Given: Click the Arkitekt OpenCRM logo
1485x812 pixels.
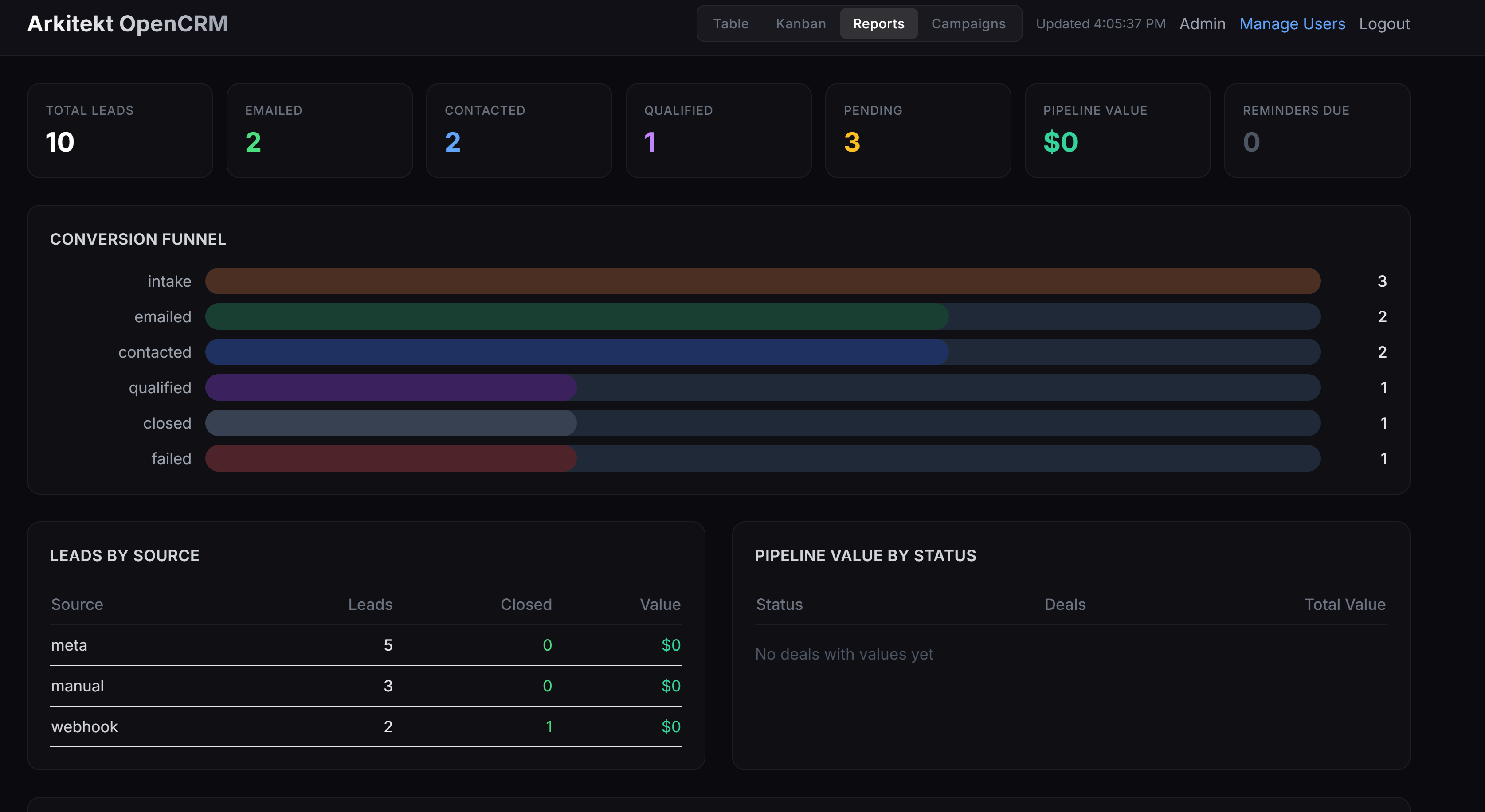Looking at the screenshot, I should 127,23.
